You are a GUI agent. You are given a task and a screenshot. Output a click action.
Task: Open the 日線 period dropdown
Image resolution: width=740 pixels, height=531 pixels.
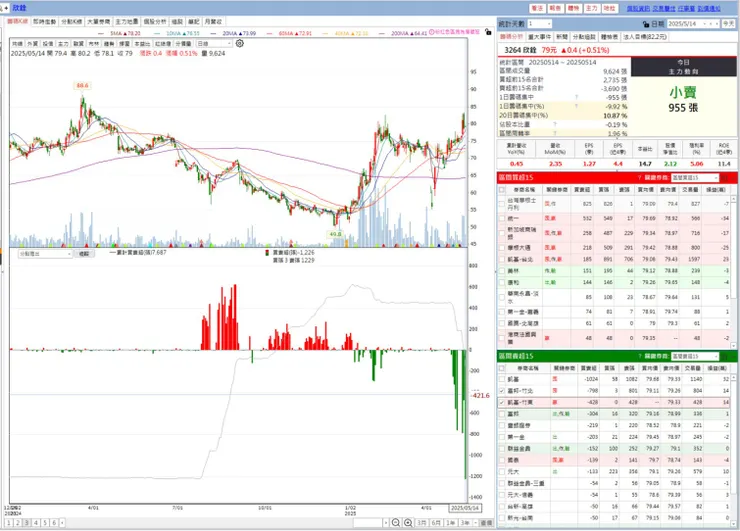pyautogui.click(x=214, y=43)
